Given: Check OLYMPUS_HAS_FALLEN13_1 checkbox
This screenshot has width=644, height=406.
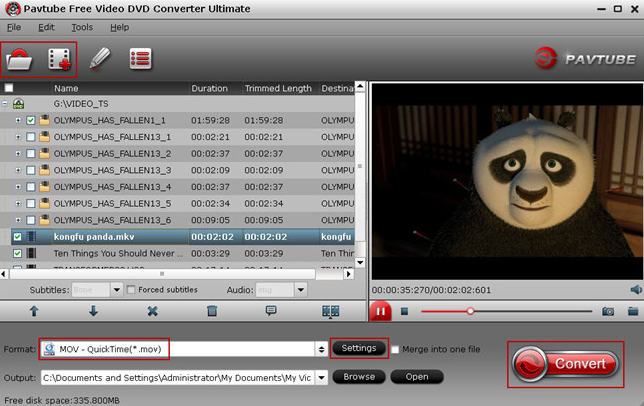Looking at the screenshot, I should pos(31,137).
